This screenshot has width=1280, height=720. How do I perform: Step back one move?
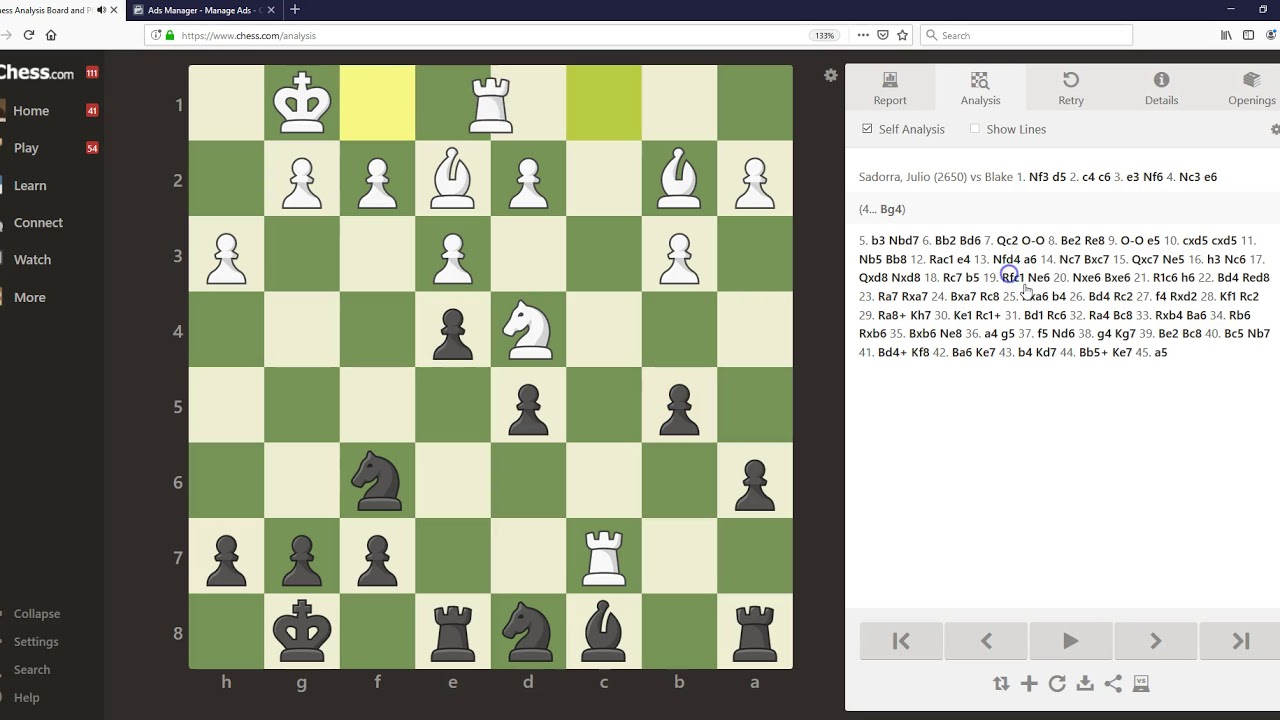coord(986,641)
